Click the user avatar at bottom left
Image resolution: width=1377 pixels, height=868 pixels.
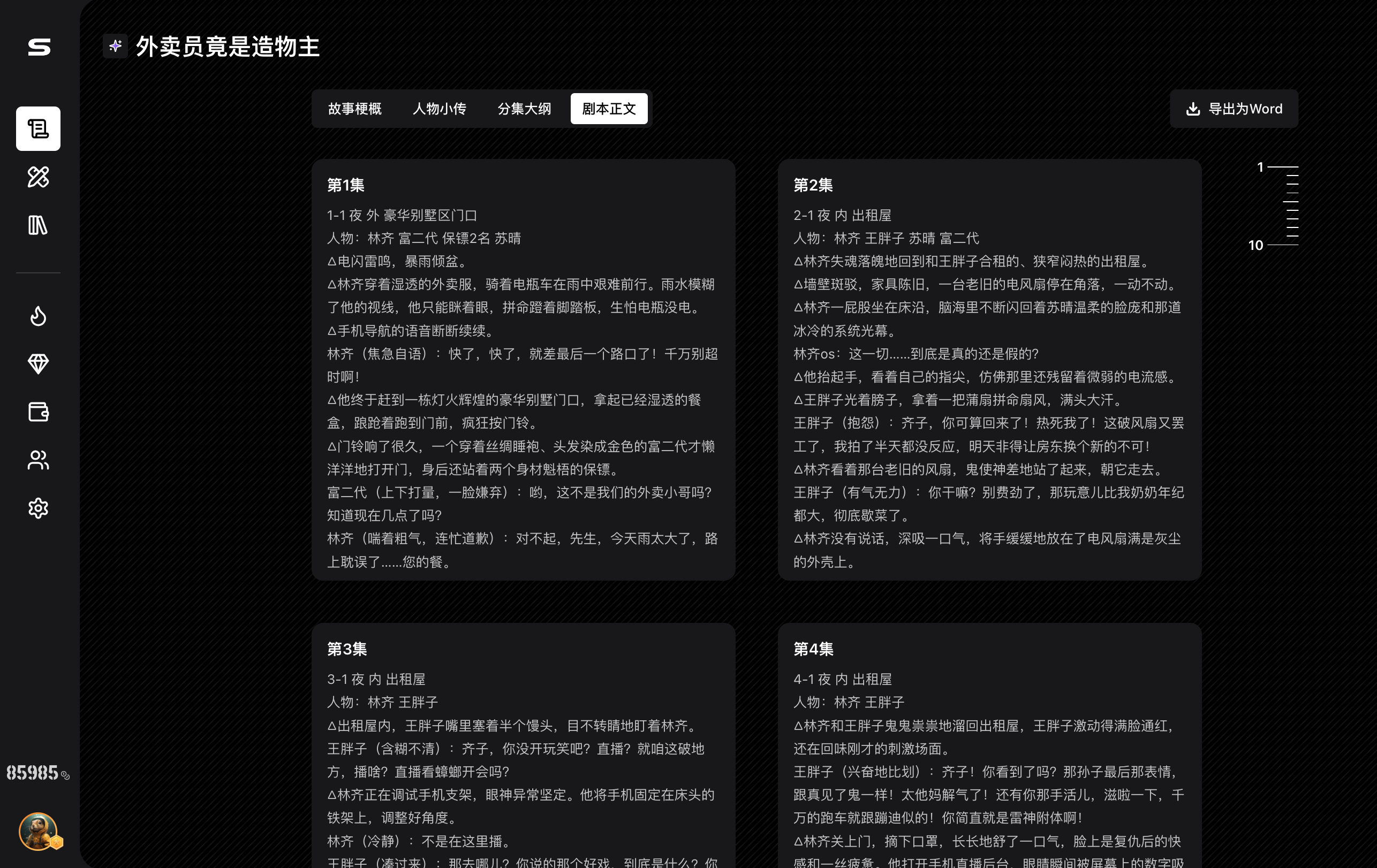[39, 832]
